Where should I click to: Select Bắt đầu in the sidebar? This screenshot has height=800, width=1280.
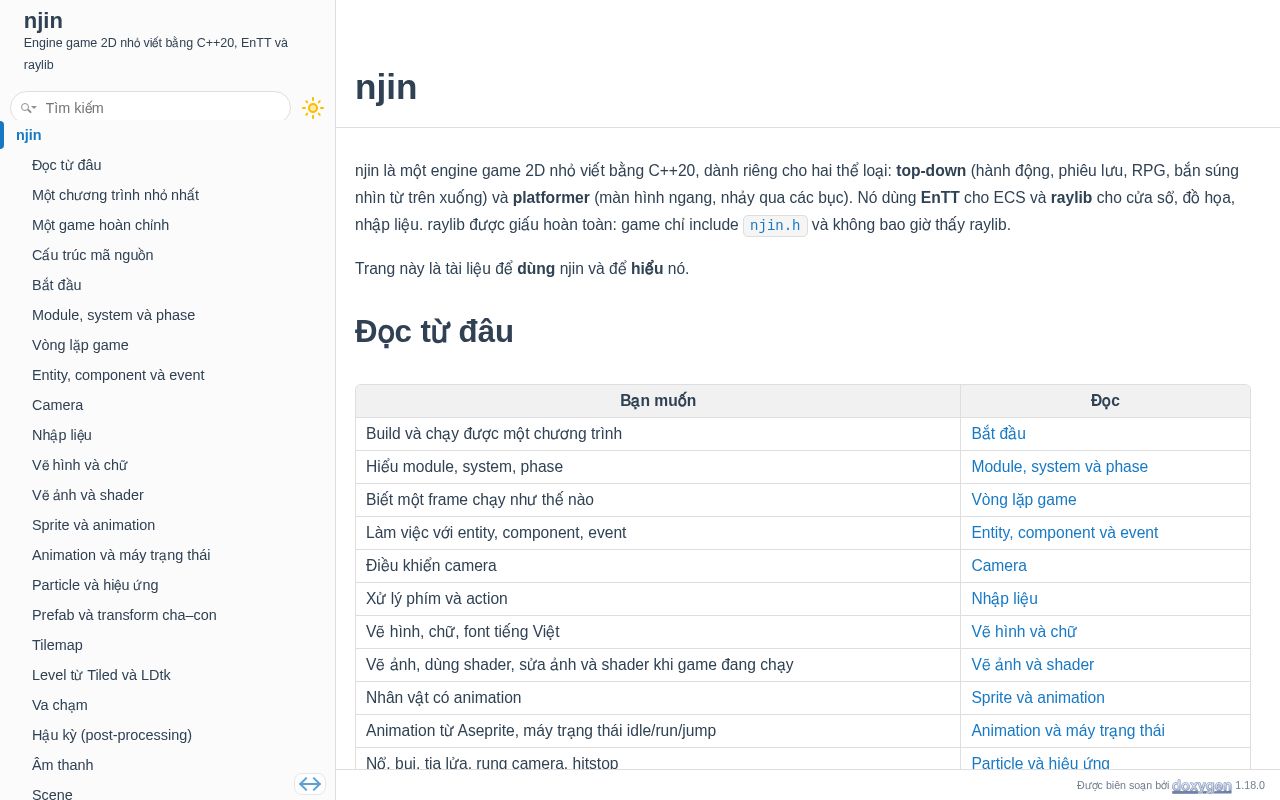point(57,285)
